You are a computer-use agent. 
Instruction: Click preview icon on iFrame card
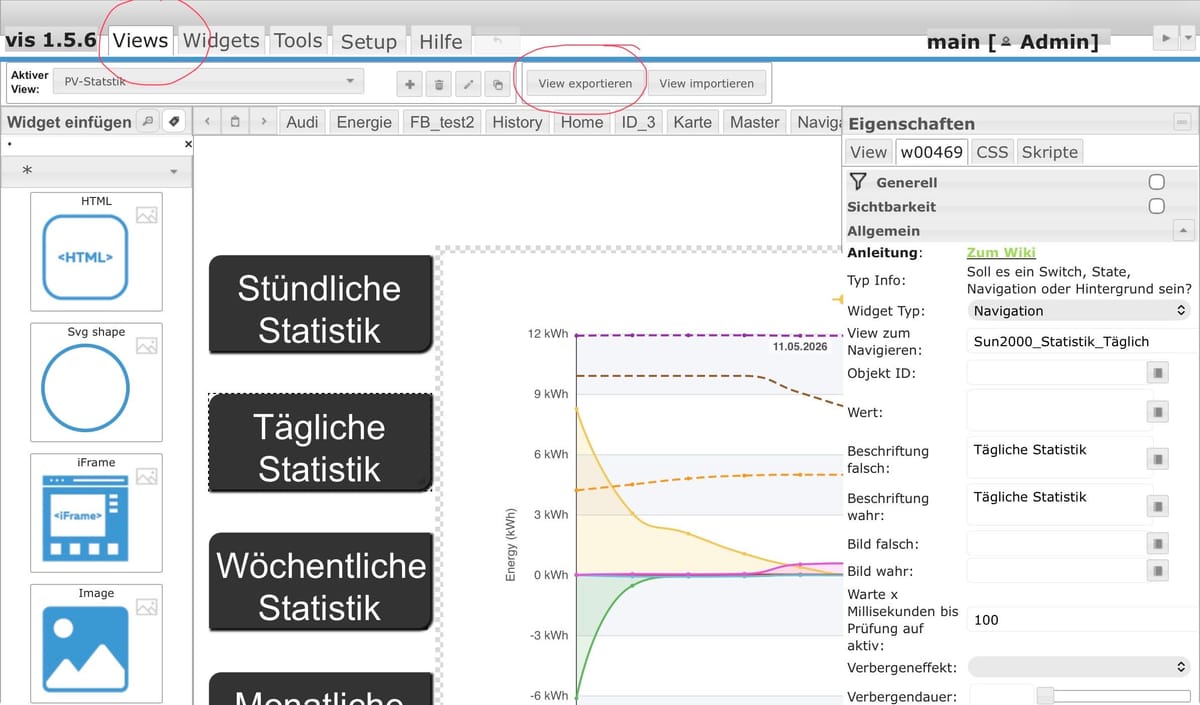147,477
